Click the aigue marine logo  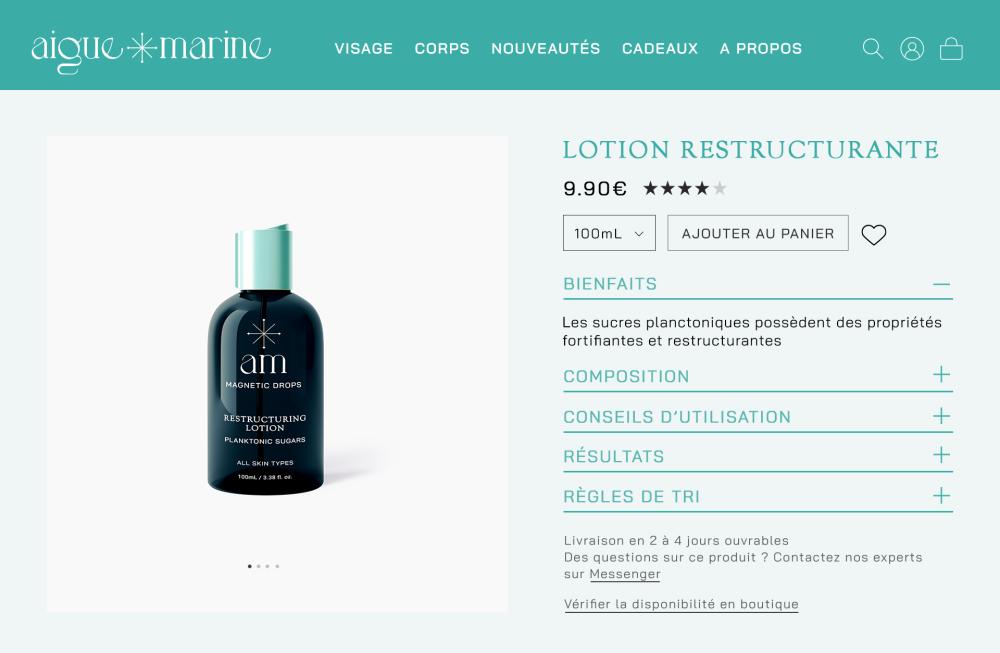pos(151,49)
